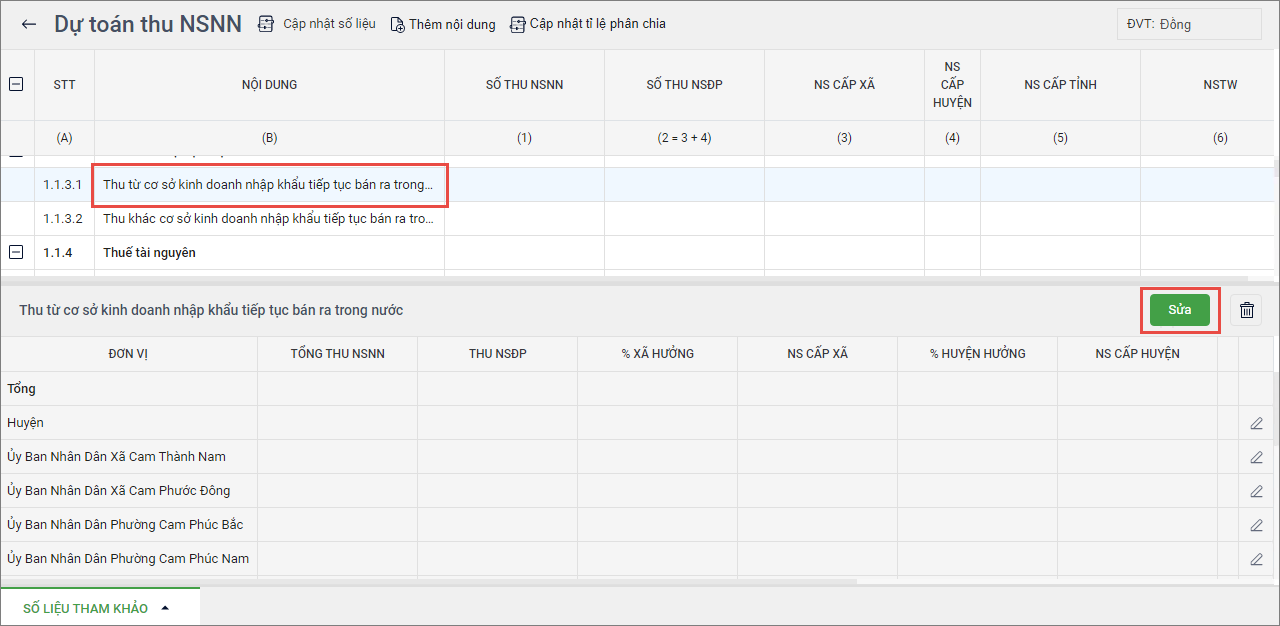Click Cập nhật số liệu toolbar icon
The image size is (1280, 626).
click(x=266, y=24)
